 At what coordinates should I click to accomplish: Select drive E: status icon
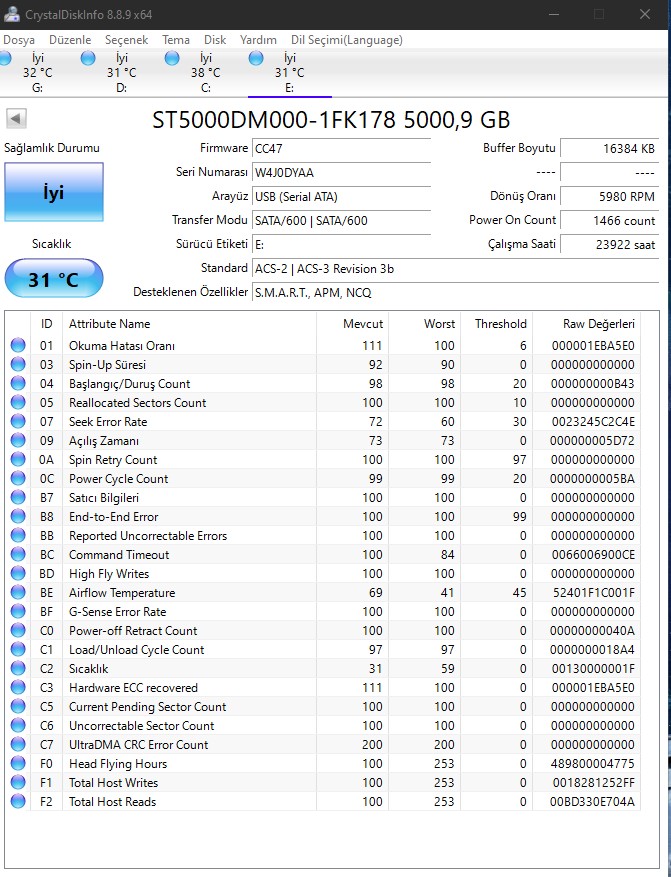click(256, 58)
